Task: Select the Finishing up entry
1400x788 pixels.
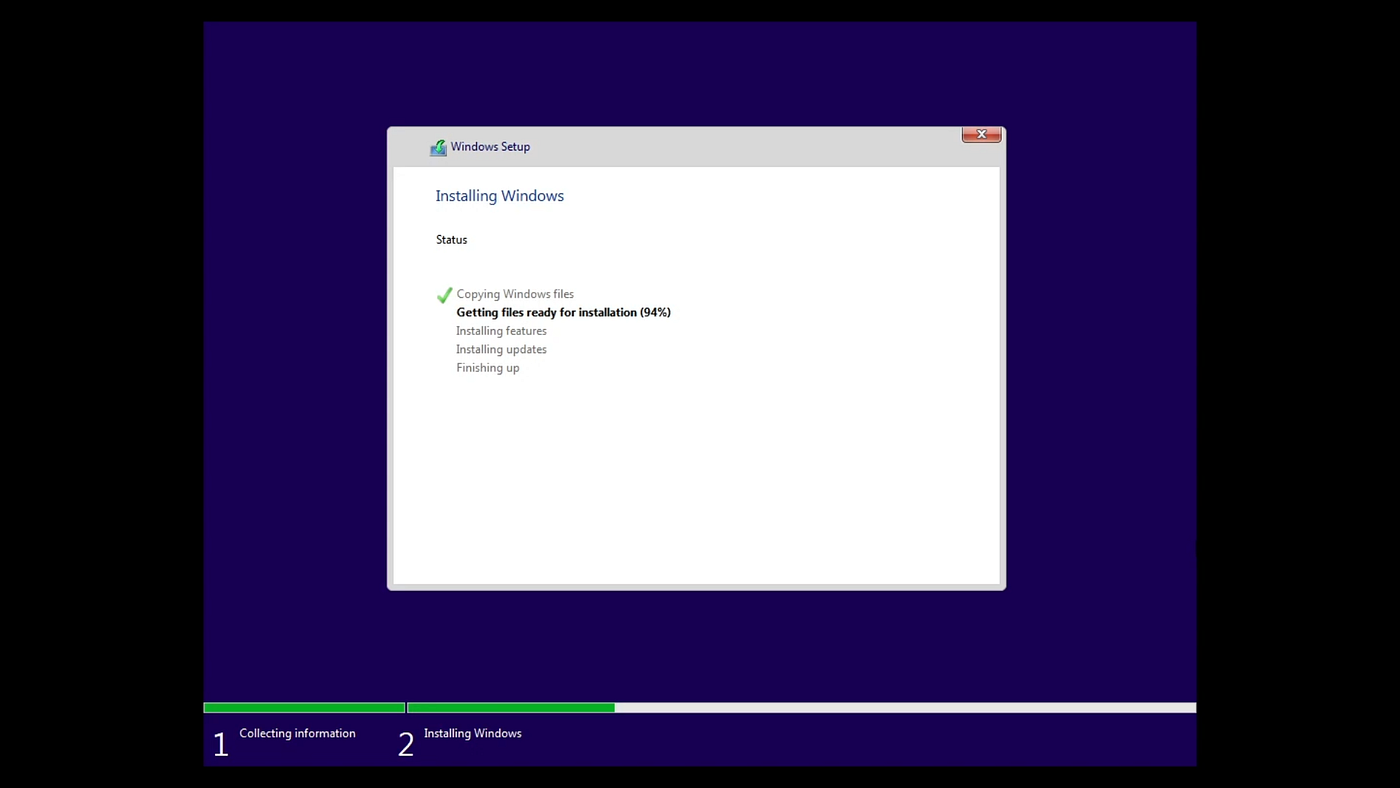Action: pyautogui.click(x=487, y=367)
